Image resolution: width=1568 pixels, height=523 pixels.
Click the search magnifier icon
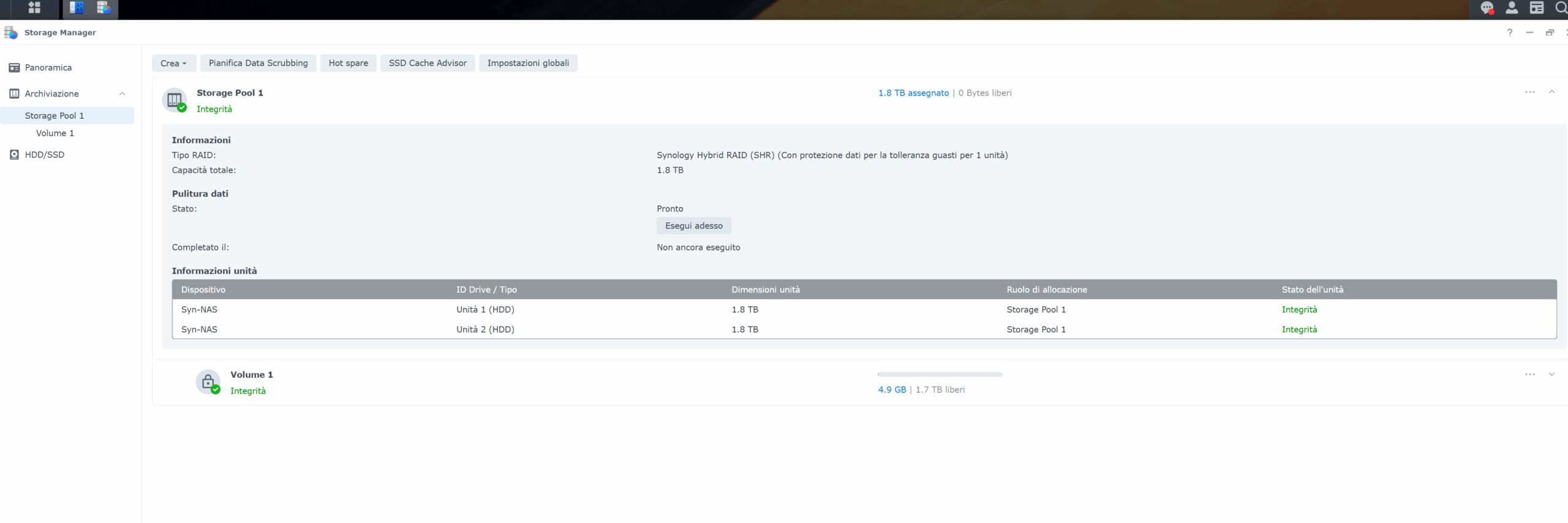[x=1561, y=8]
